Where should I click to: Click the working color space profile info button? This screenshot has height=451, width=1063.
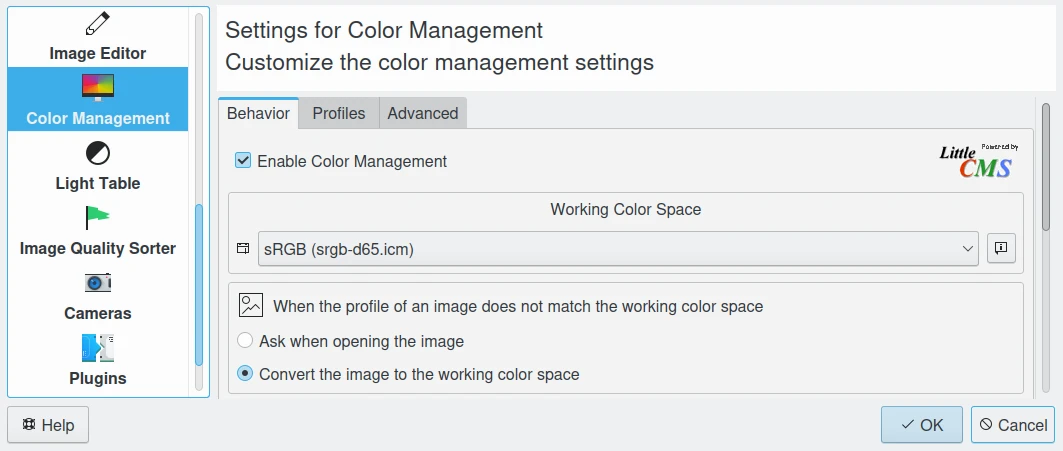coord(1001,249)
